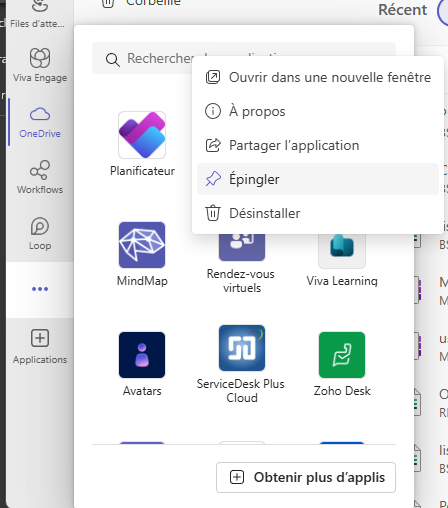Click Obtenir plus d'applis button
The width and height of the screenshot is (448, 508).
click(x=306, y=477)
